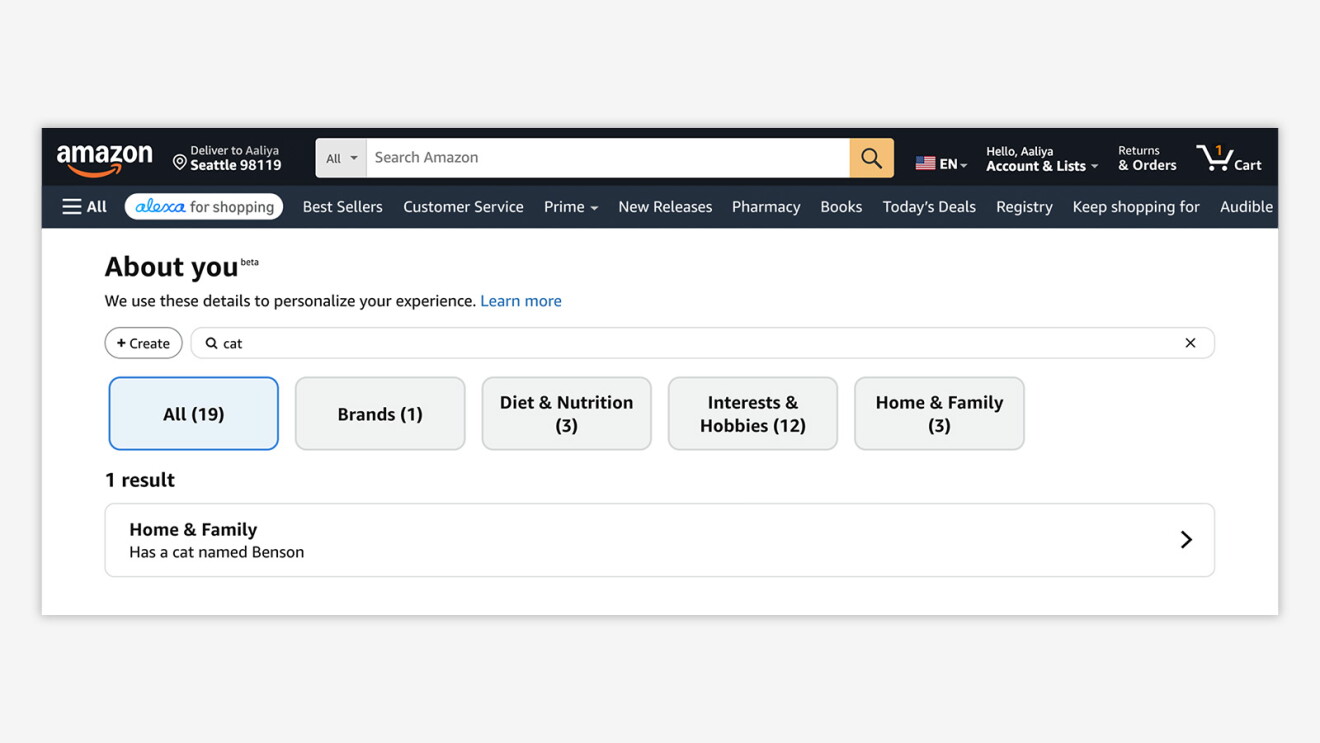Expand the Home & Family result chevron
This screenshot has height=743, width=1320.
(x=1186, y=540)
